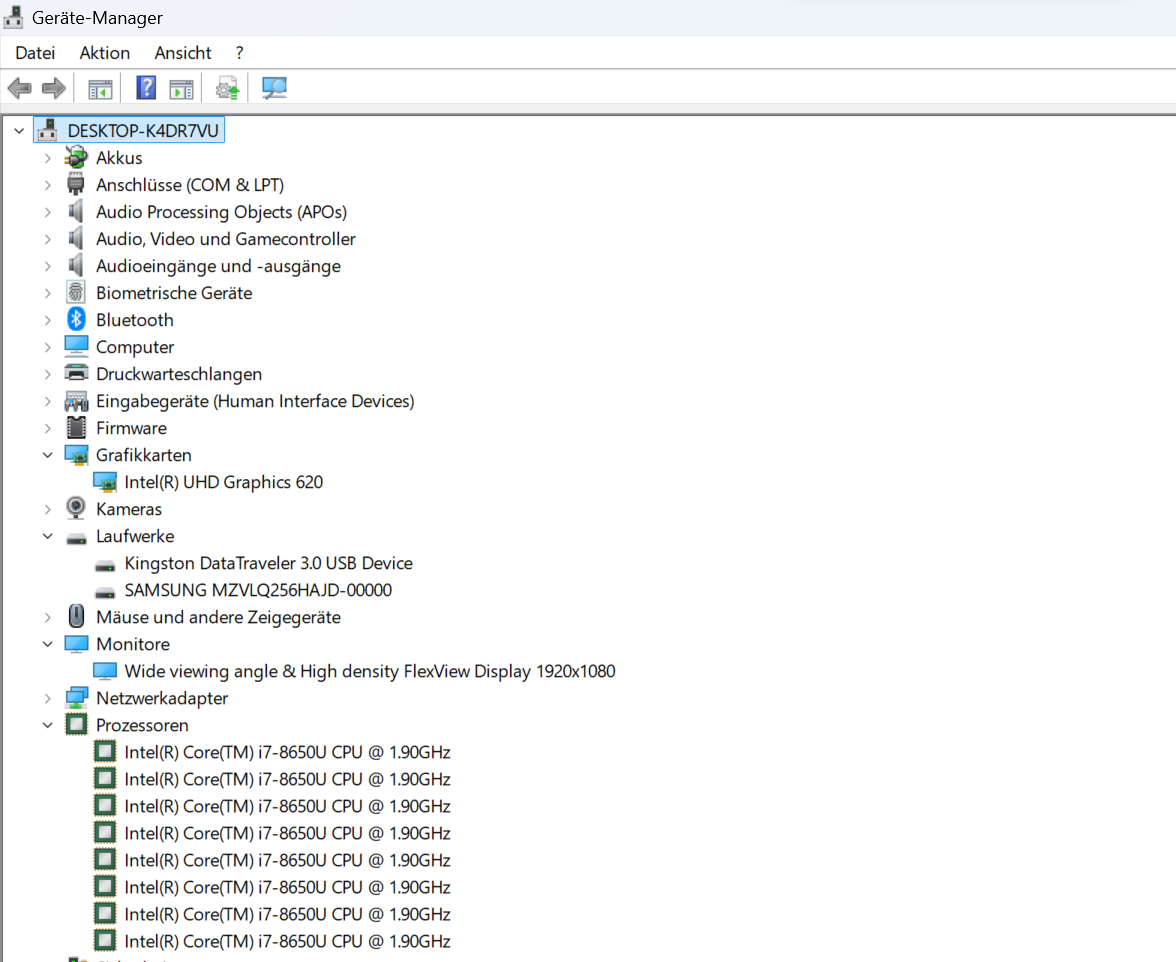Click the Computer category monitor icon
Viewport: 1176px width, 962px height.
(x=76, y=346)
